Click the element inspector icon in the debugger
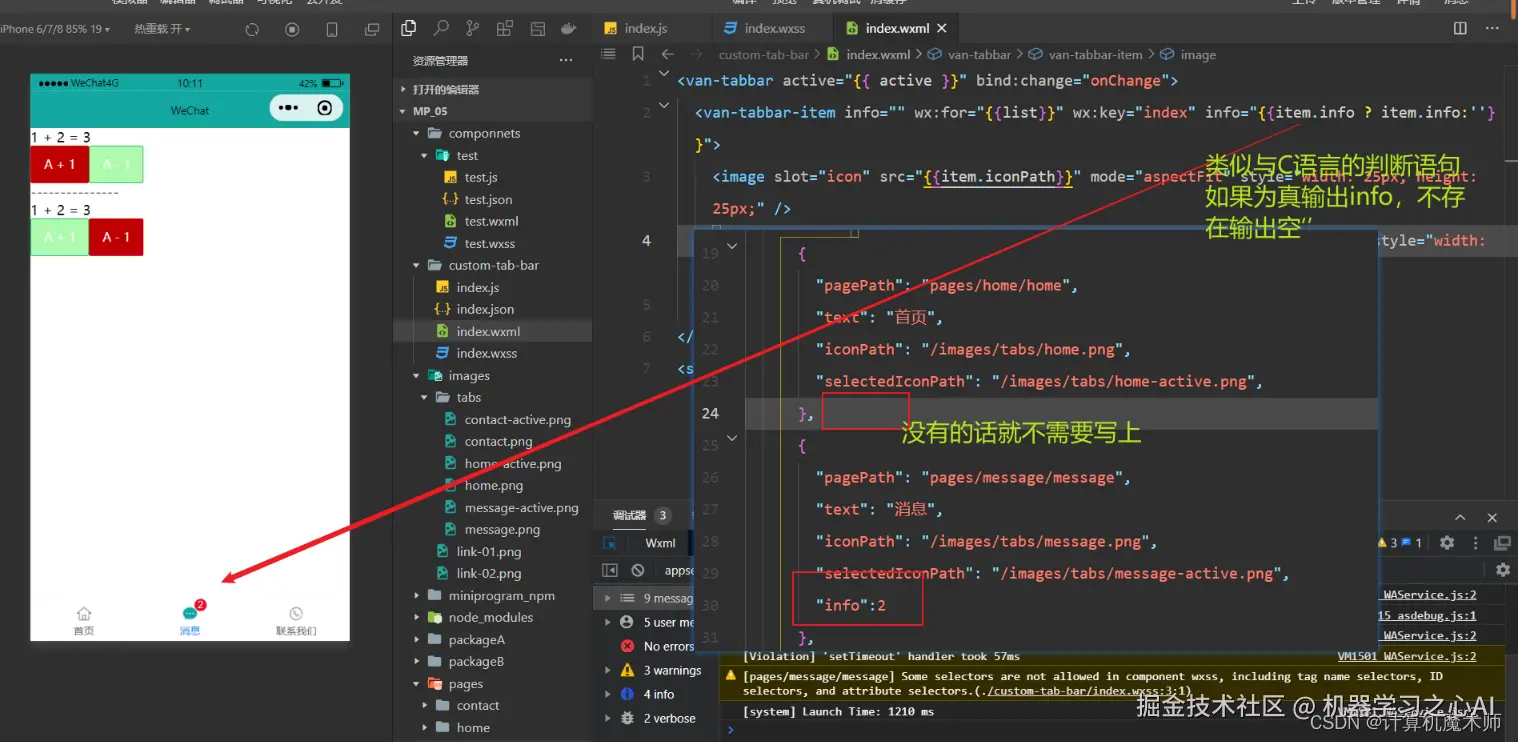1518x742 pixels. click(x=610, y=543)
